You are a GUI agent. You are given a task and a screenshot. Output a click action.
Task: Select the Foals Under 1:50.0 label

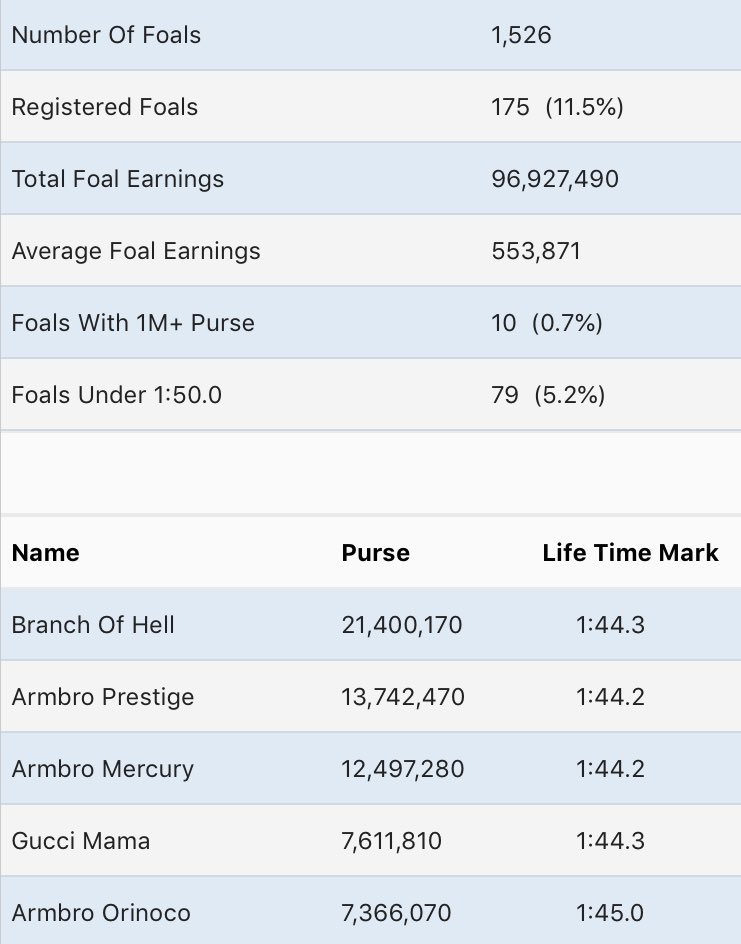(117, 395)
